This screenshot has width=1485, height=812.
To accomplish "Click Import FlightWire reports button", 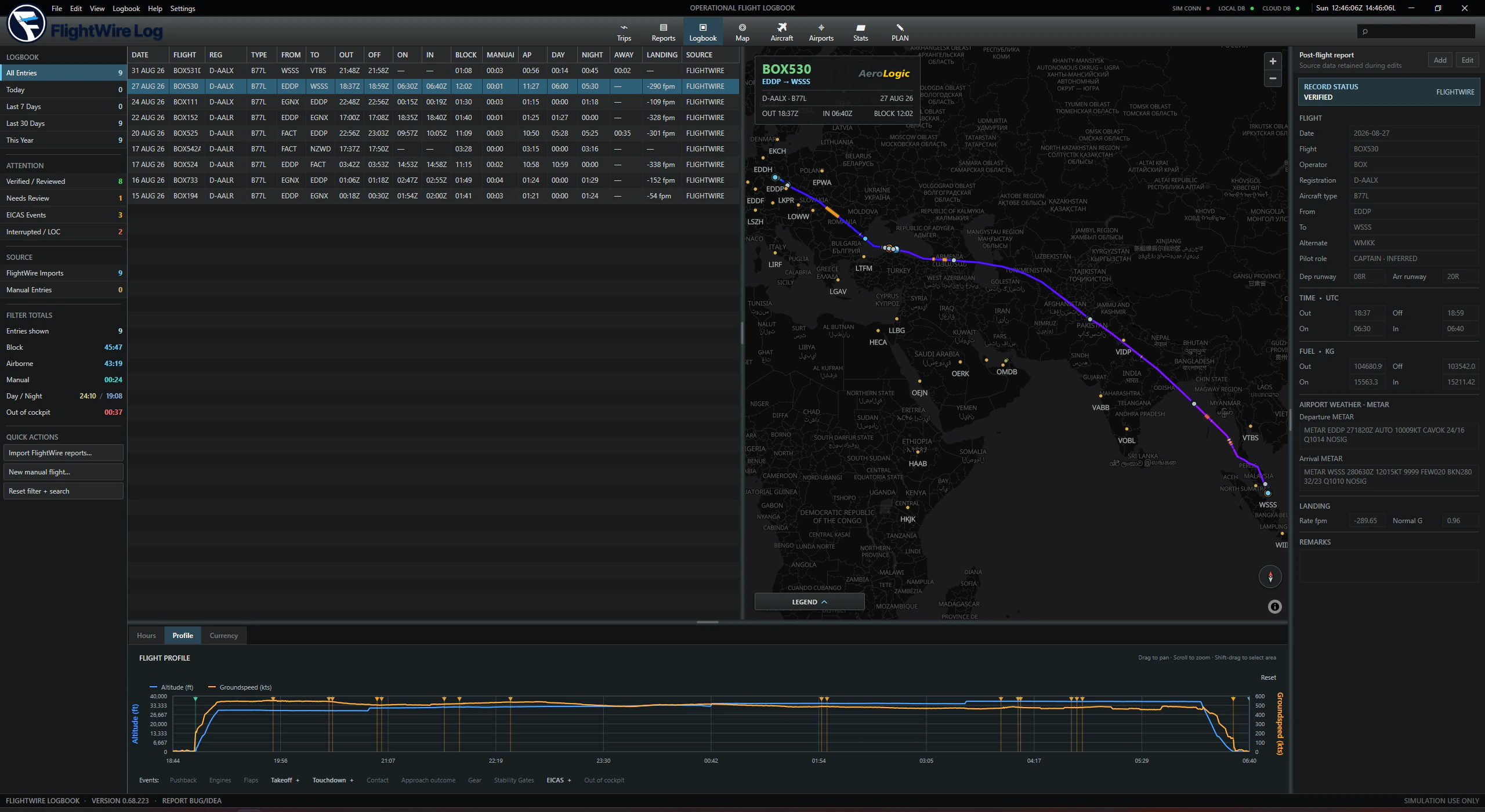I will click(63, 453).
